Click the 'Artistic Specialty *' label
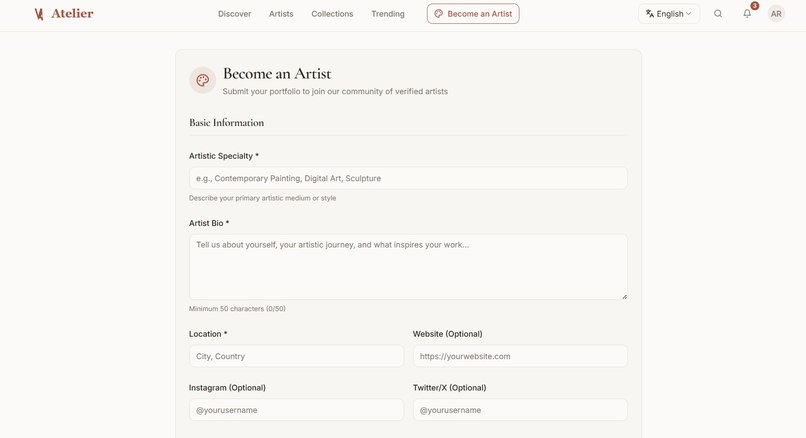The image size is (806, 438). pos(224,156)
